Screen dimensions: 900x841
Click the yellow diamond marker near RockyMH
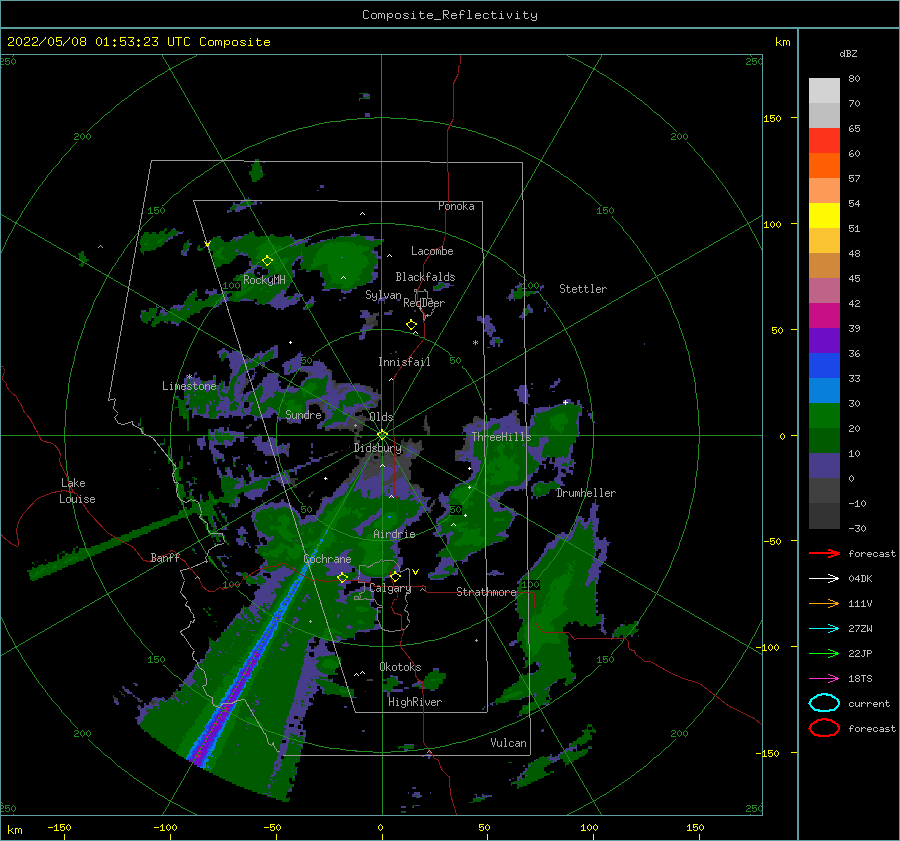[x=267, y=261]
